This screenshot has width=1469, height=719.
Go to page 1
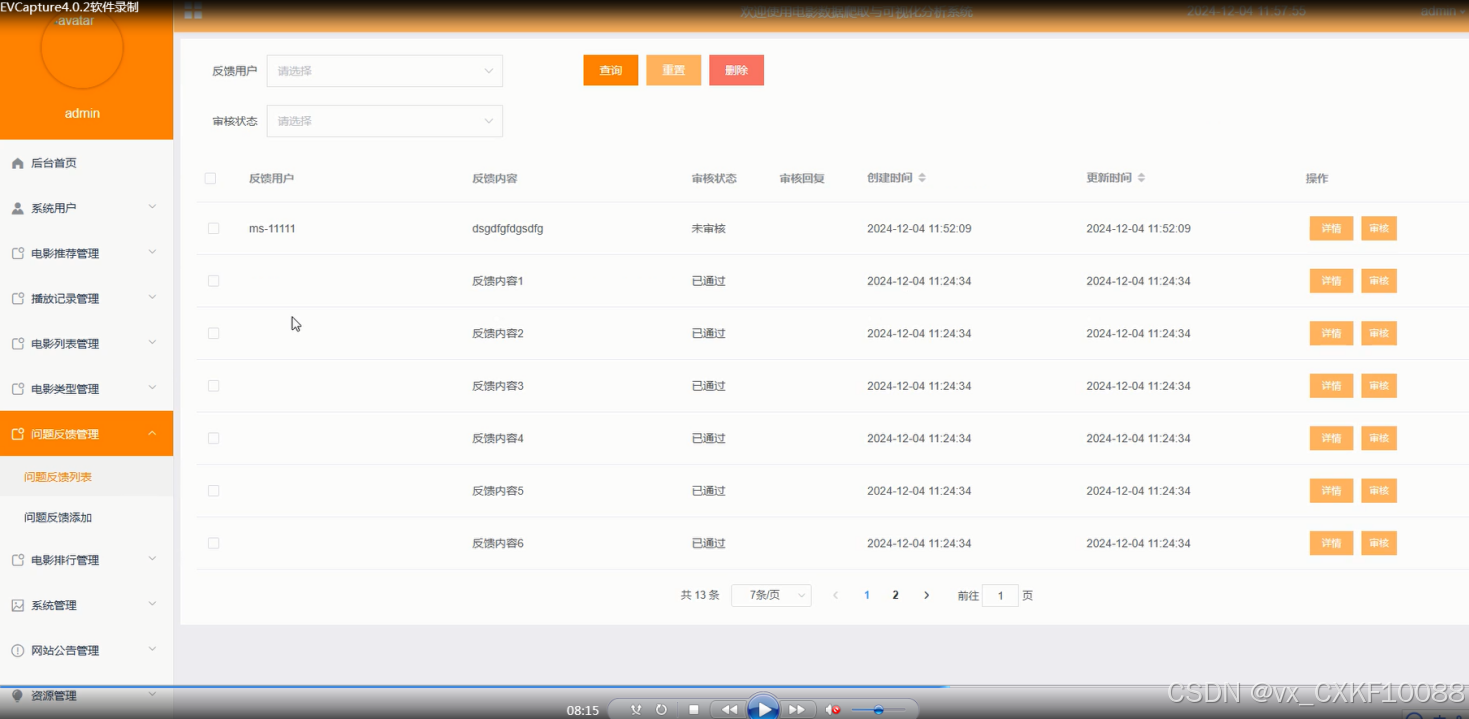tap(867, 595)
